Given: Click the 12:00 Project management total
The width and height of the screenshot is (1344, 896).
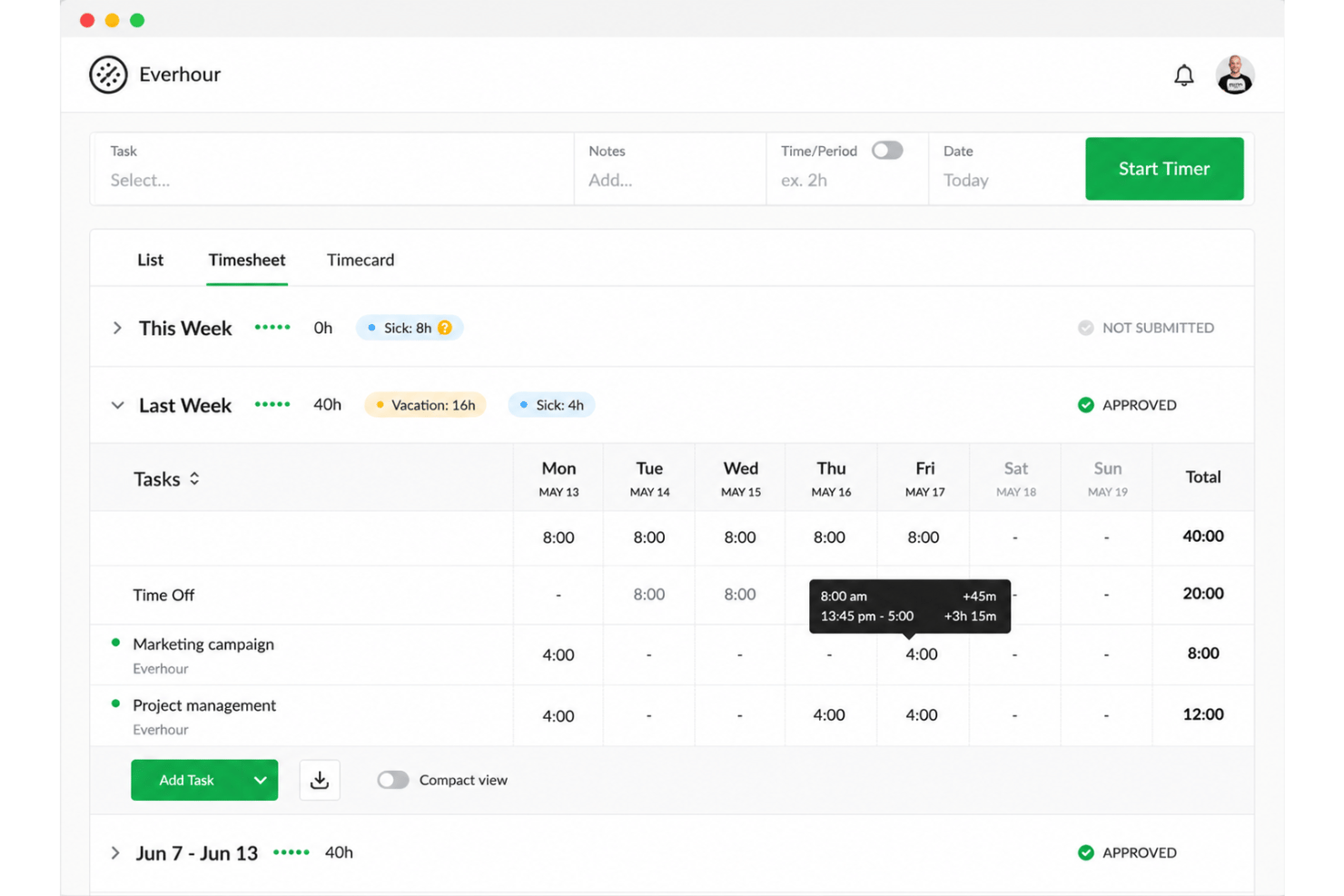Looking at the screenshot, I should coord(1203,714).
